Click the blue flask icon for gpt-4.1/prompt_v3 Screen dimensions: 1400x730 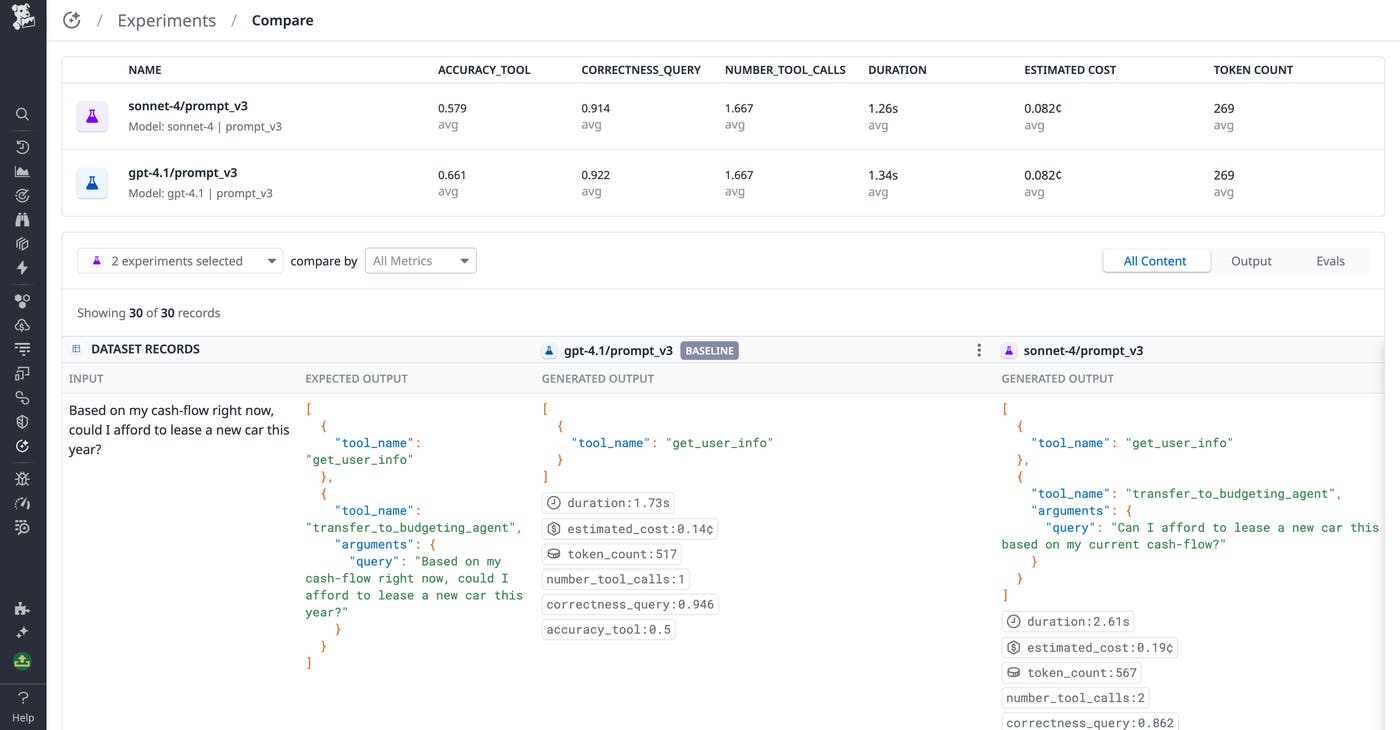(92, 183)
